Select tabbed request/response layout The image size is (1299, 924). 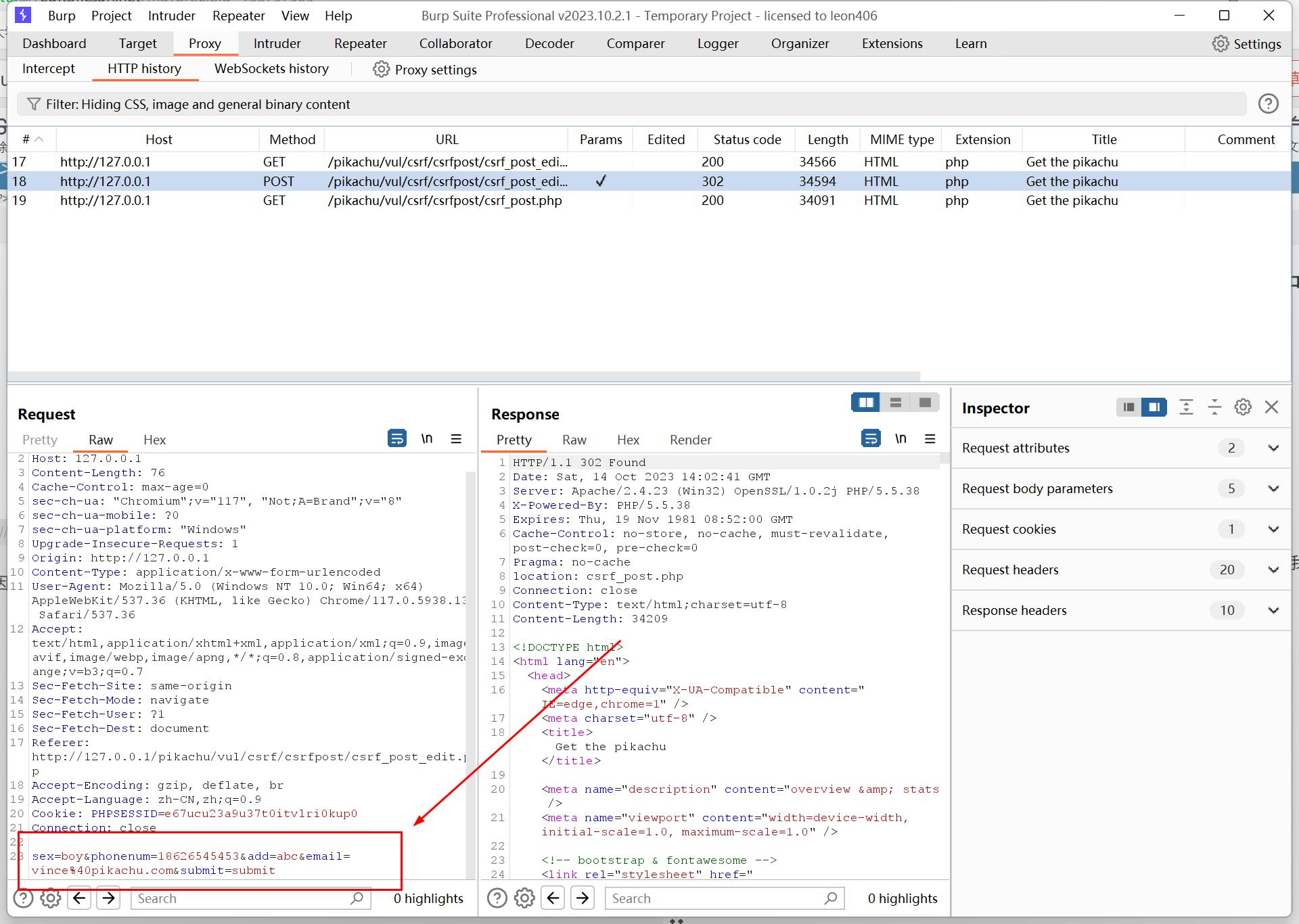coord(925,402)
